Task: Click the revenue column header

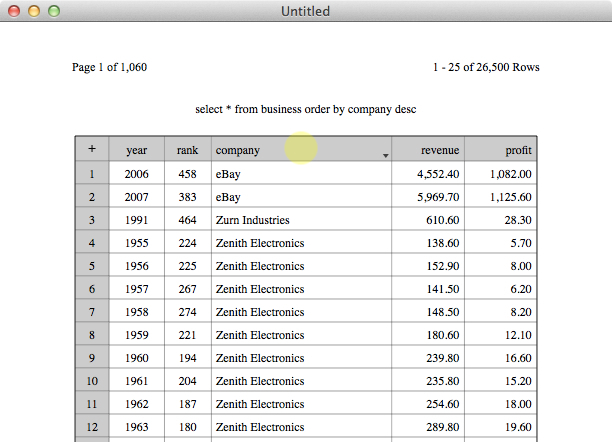Action: coord(428,150)
